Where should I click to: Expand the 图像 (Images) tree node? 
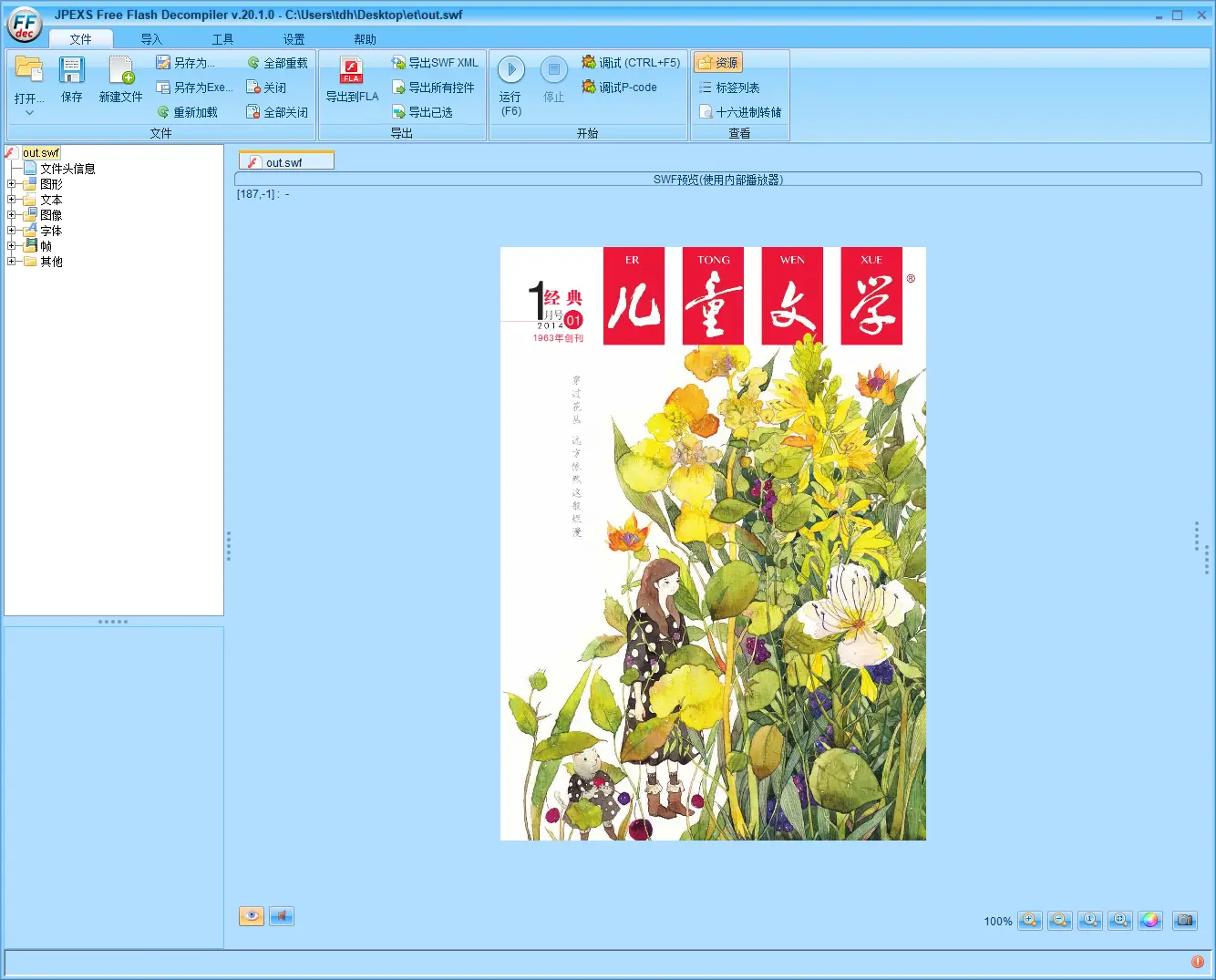tap(12, 215)
